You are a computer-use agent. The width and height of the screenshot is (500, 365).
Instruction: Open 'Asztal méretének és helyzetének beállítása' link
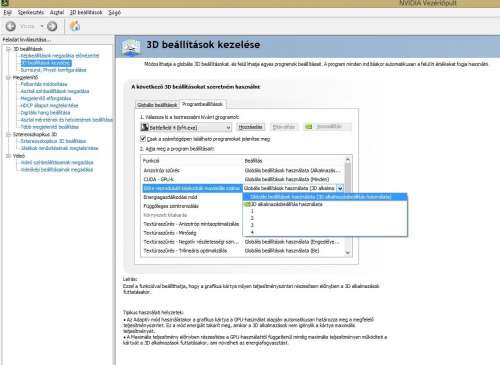pos(67,120)
